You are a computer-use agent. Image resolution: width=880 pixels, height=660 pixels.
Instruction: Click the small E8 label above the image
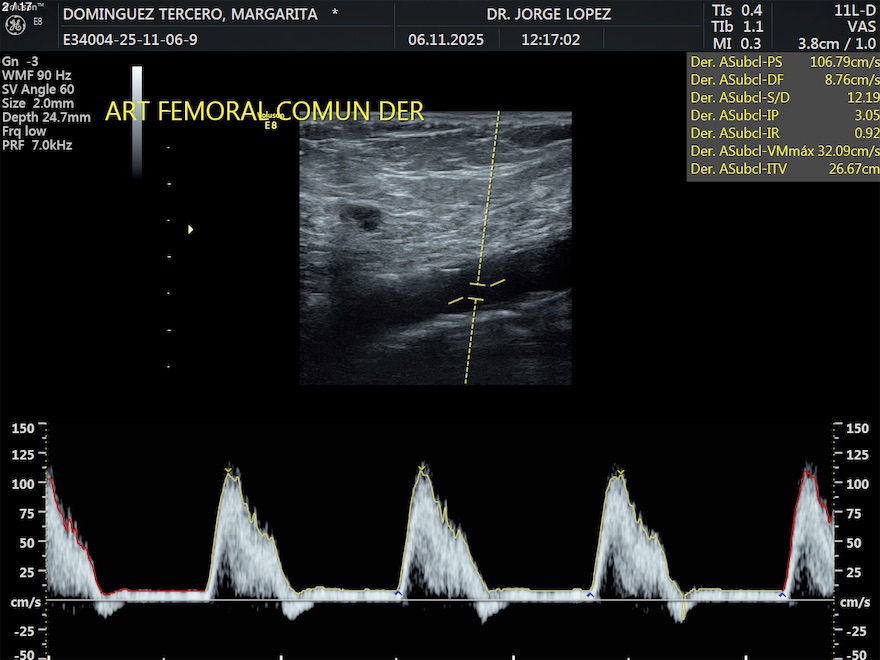[x=270, y=126]
